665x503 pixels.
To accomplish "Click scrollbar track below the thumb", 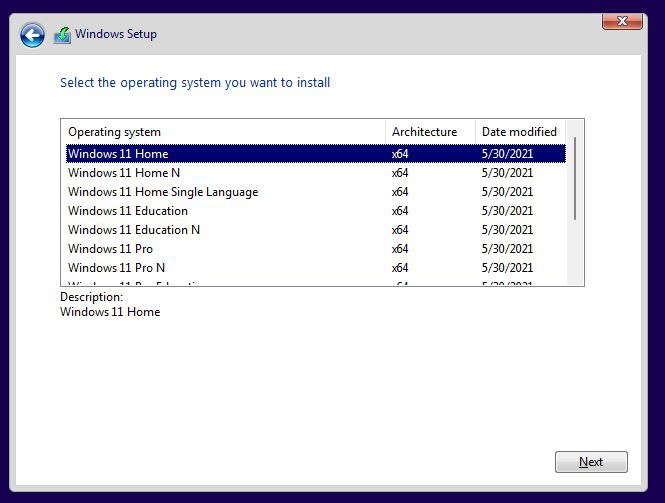I will [x=575, y=255].
